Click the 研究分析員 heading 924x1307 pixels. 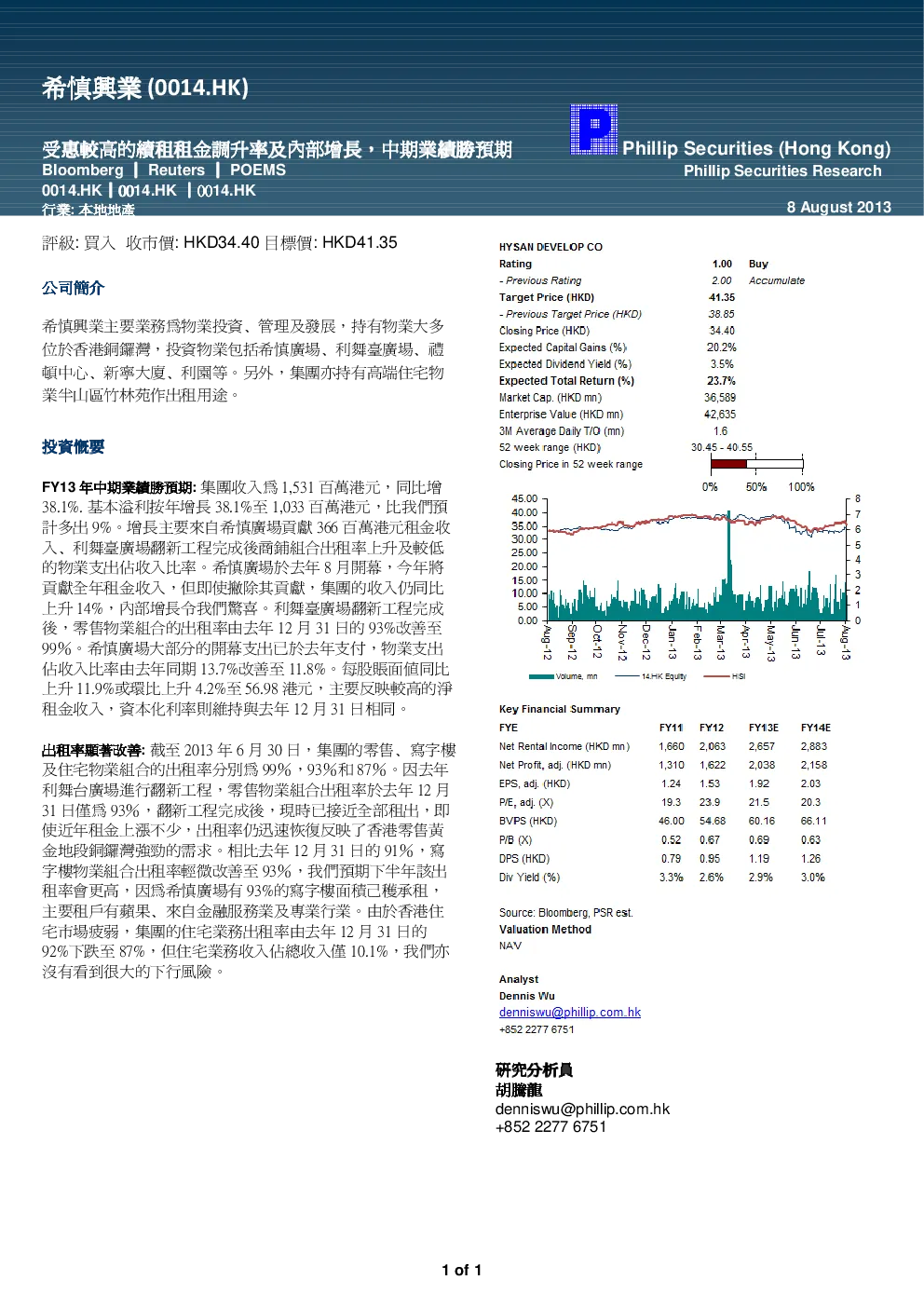coord(534,1069)
